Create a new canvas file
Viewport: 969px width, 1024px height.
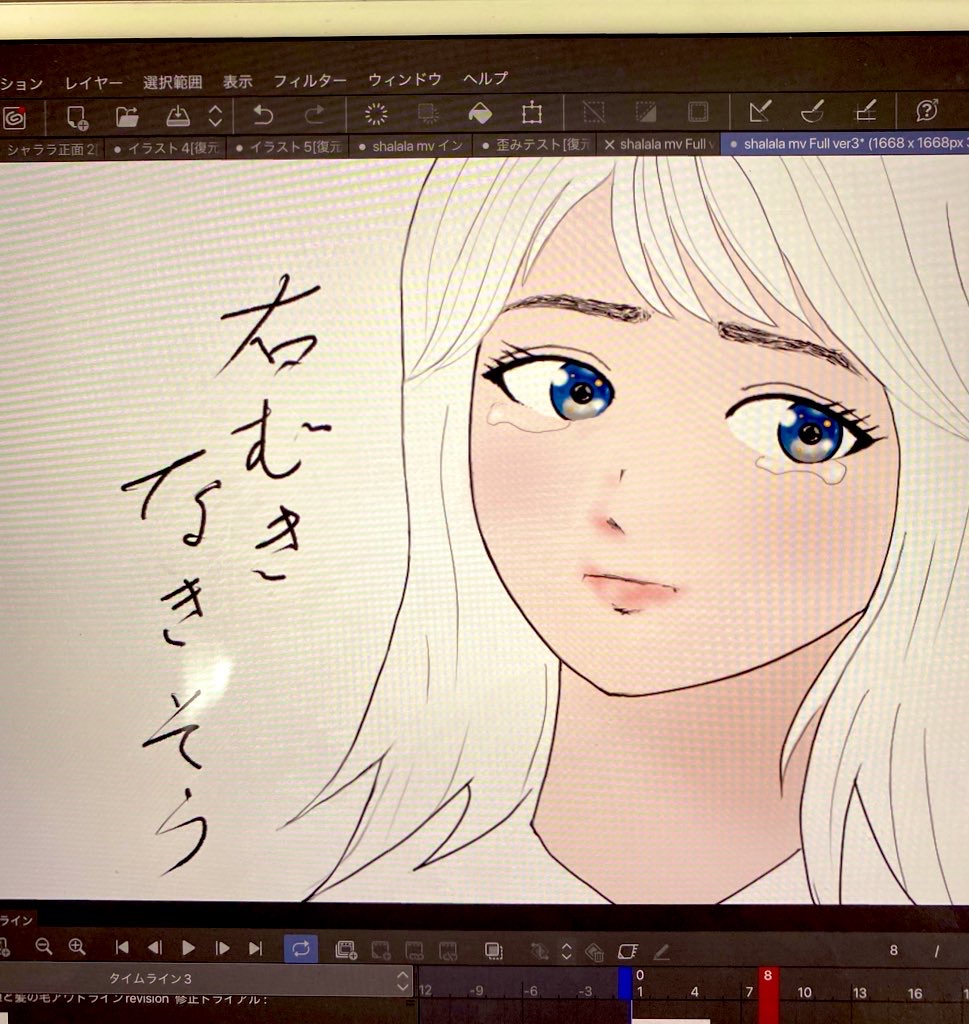(78, 115)
